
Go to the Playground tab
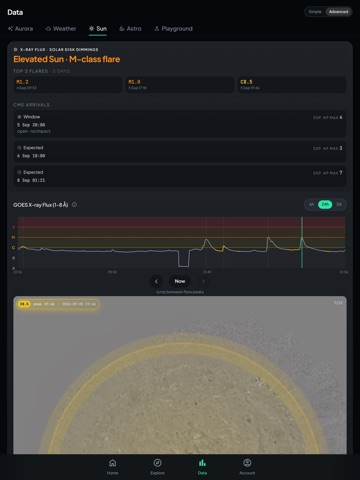[173, 29]
